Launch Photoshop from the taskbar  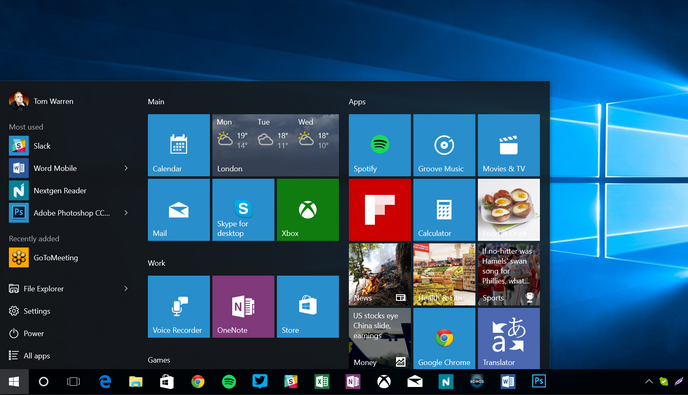539,381
